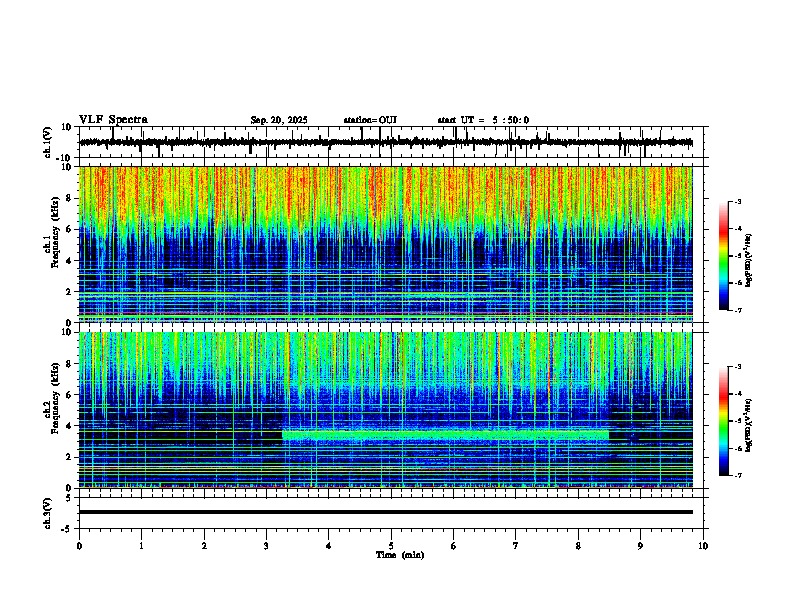Viewport: 792px width, 612px height.
Task: Click the time axis tick label "5"
Action: pyautogui.click(x=391, y=546)
